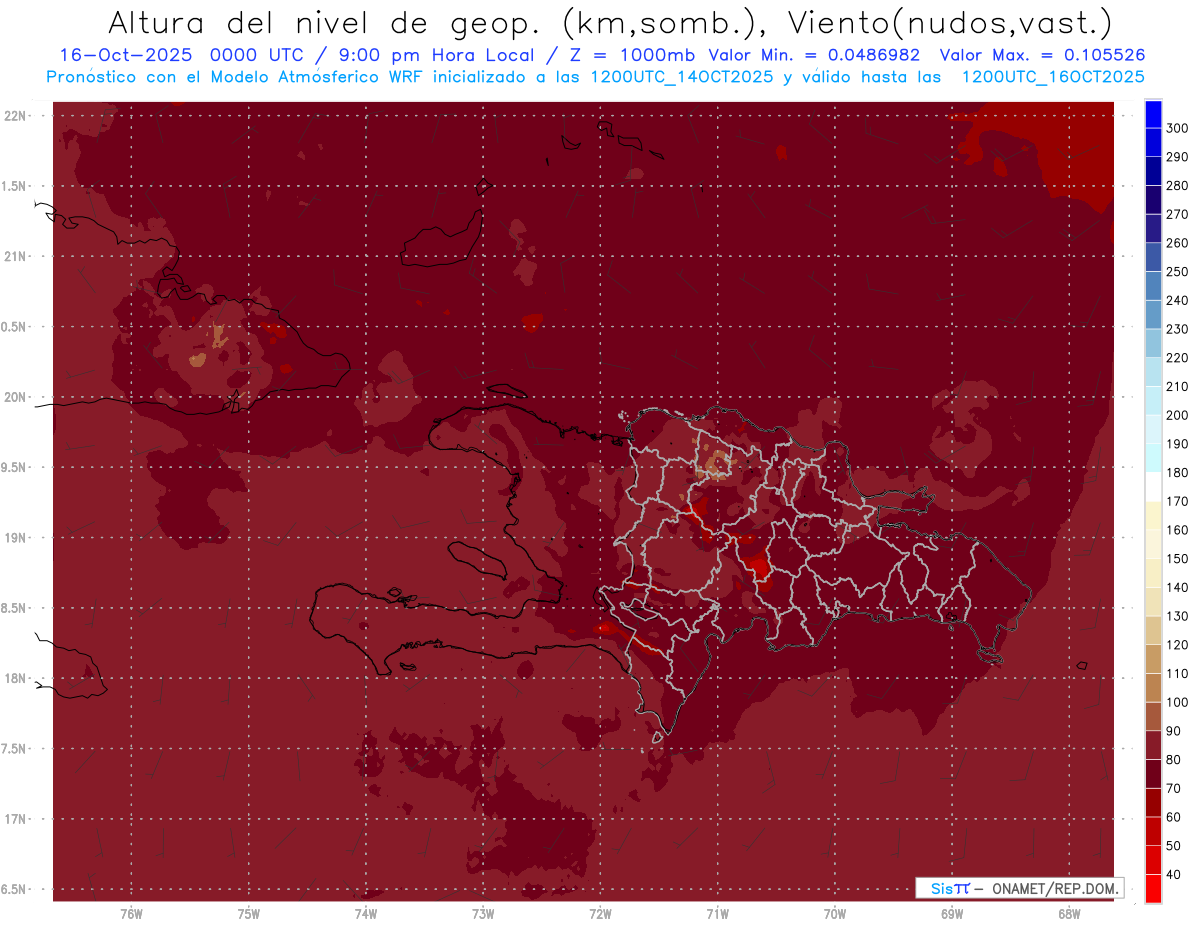The image size is (1200, 927).
Task: Click the latitude label "18N"
Action: click(15, 679)
